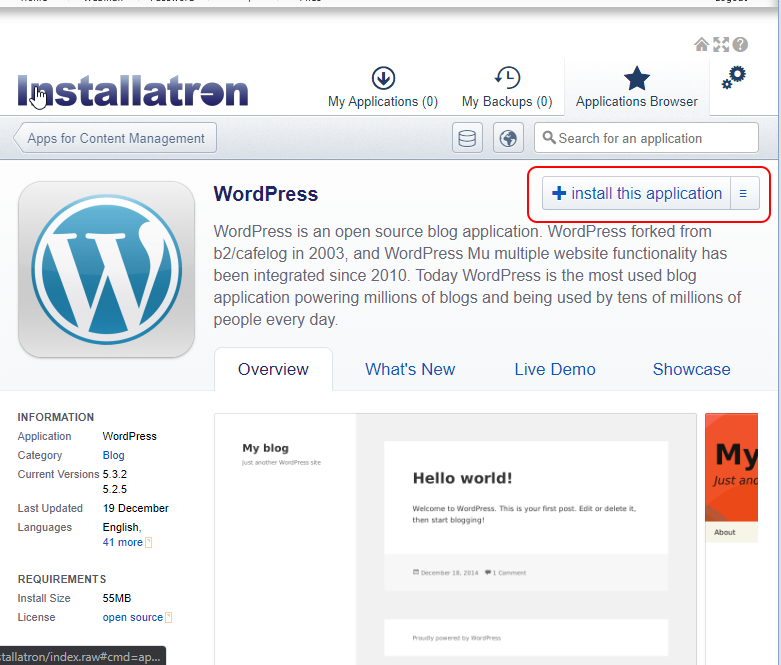The width and height of the screenshot is (781, 665).
Task: Click the 55MB install size value
Action: (x=117, y=598)
